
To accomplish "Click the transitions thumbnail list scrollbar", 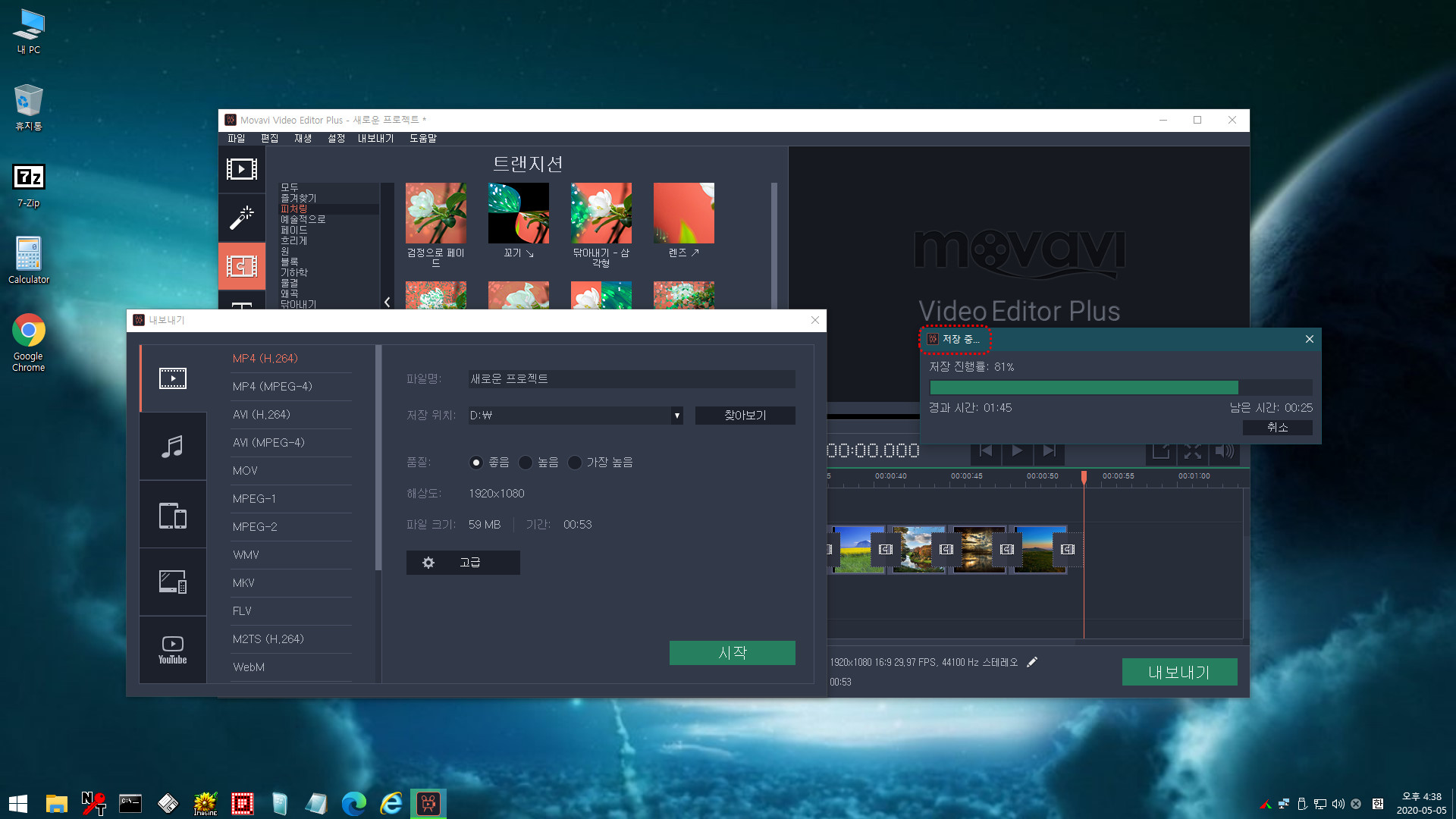I will click(x=774, y=246).
